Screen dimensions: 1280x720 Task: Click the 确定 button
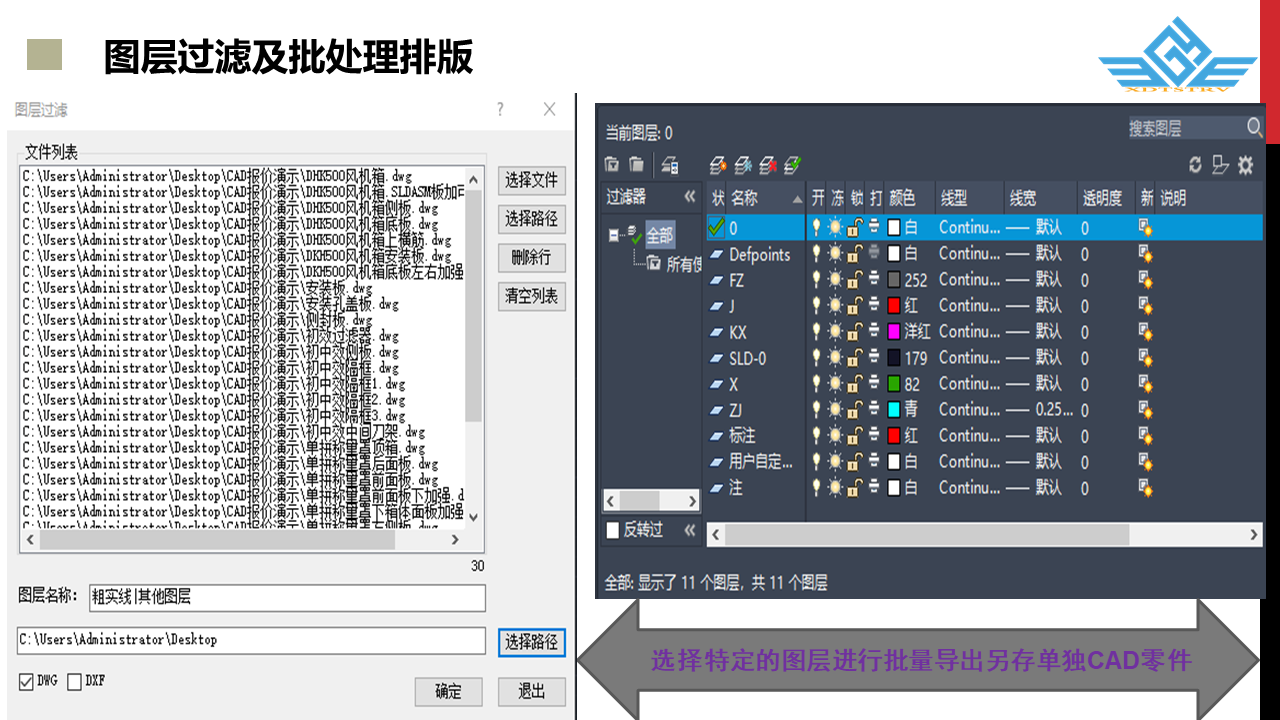(448, 692)
